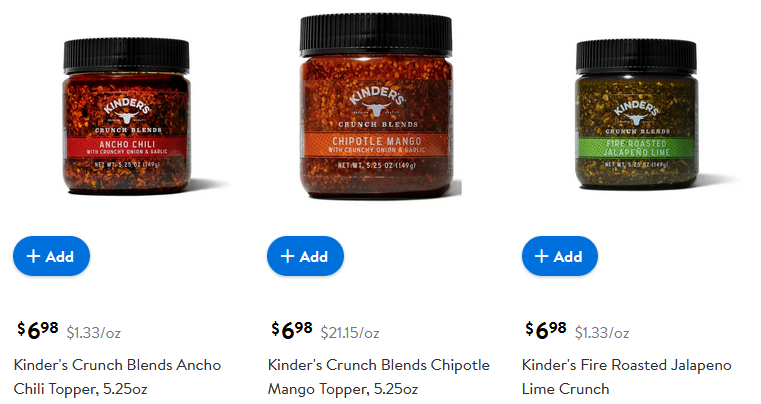The width and height of the screenshot is (761, 404).
Task: Click the $1.33/oz unit price beside Ancho Chili
Action: tap(94, 333)
